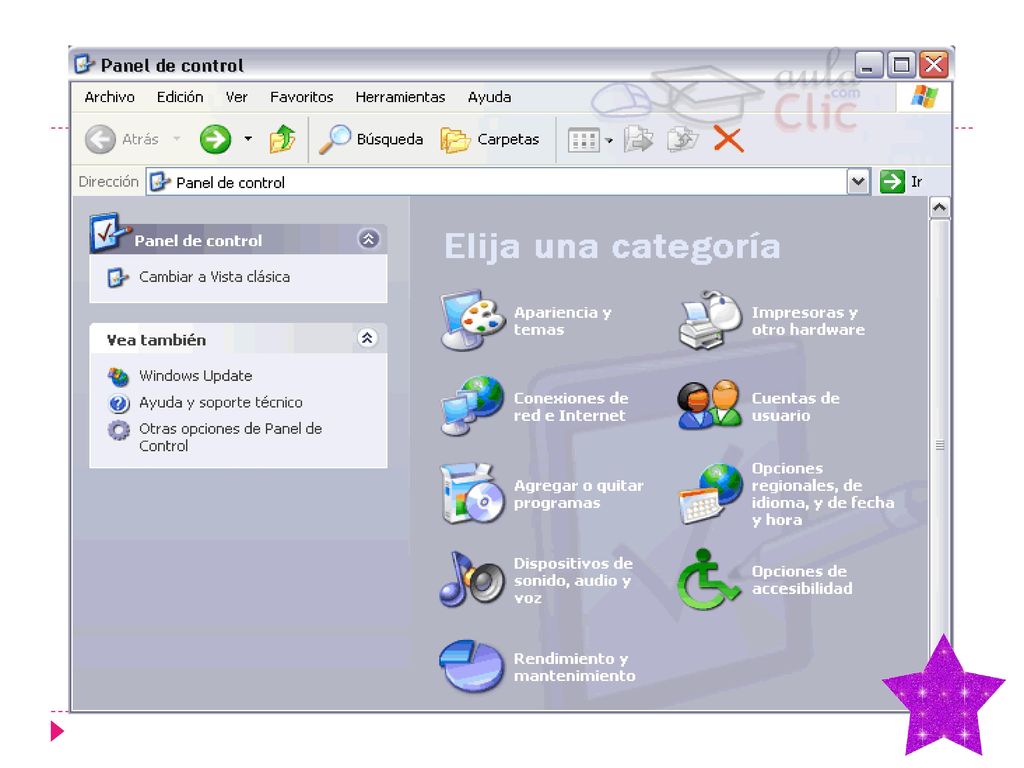Click Conexiones de red e Internet text
Viewport: 1024px width, 768px height.
pos(571,406)
